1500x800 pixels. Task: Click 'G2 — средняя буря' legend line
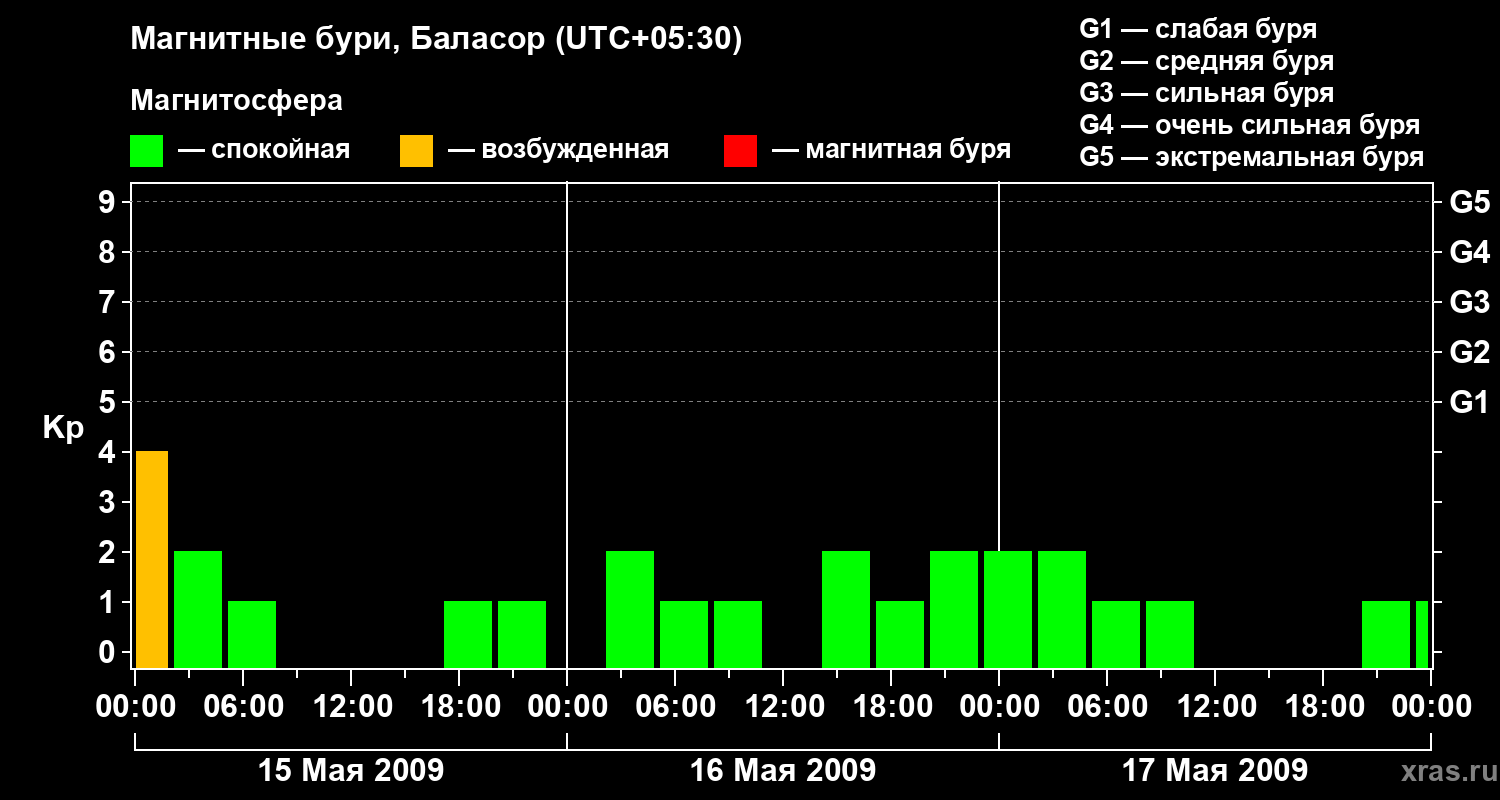click(x=1206, y=61)
